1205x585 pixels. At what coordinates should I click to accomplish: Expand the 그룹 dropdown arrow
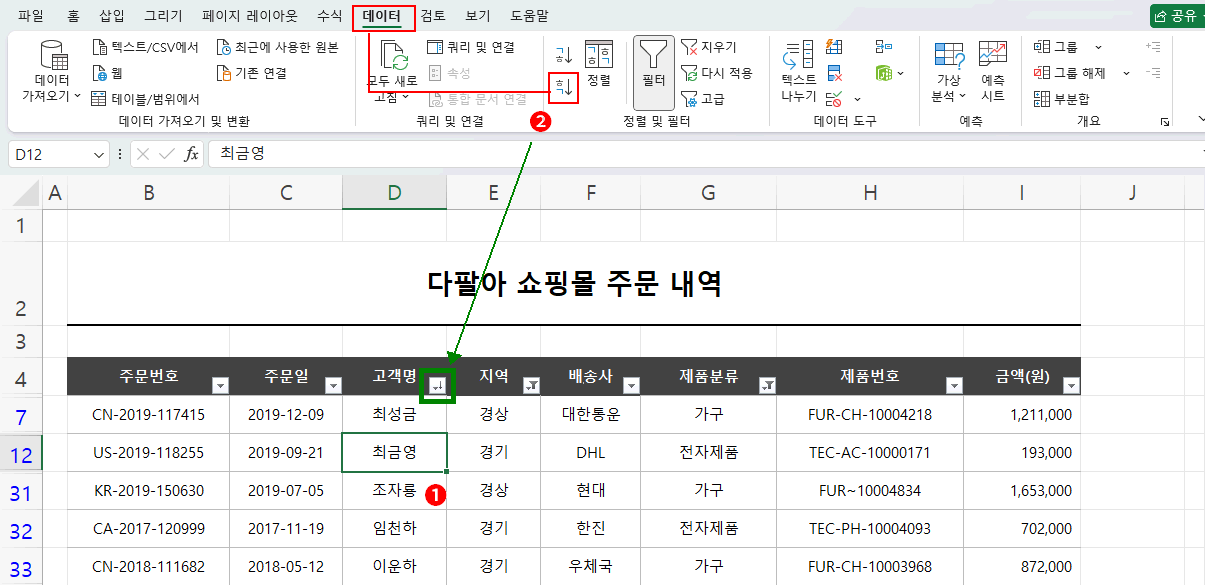pos(1098,47)
